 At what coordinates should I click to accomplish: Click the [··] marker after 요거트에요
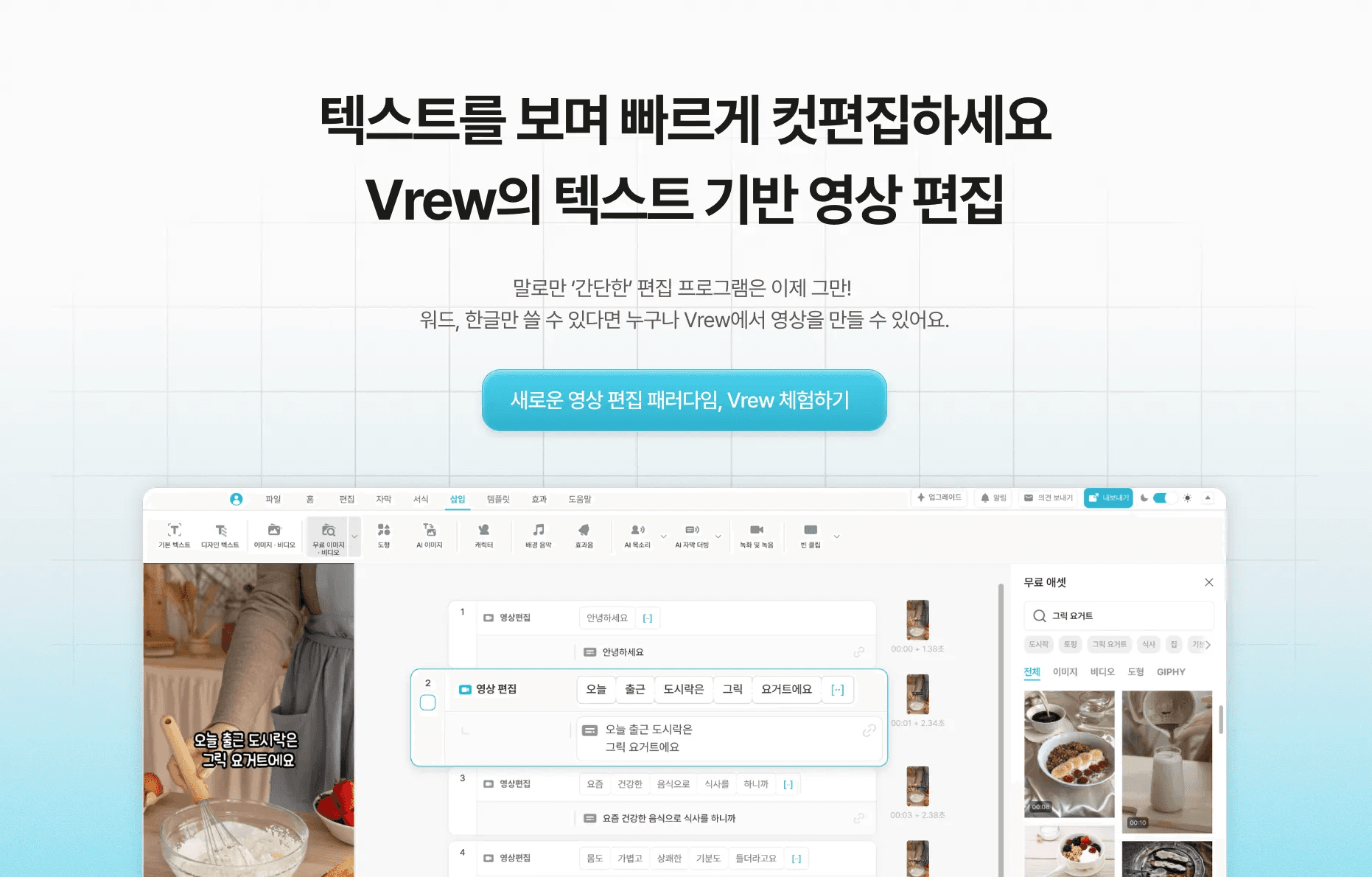click(838, 690)
